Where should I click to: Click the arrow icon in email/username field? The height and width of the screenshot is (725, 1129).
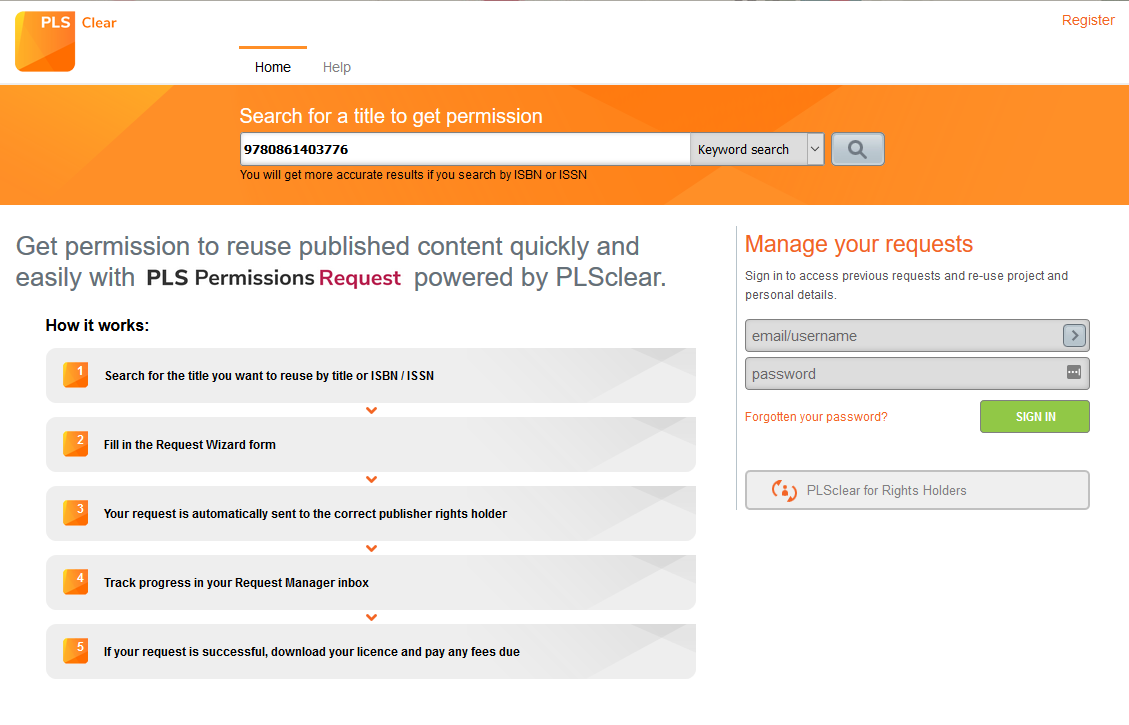pos(1074,336)
